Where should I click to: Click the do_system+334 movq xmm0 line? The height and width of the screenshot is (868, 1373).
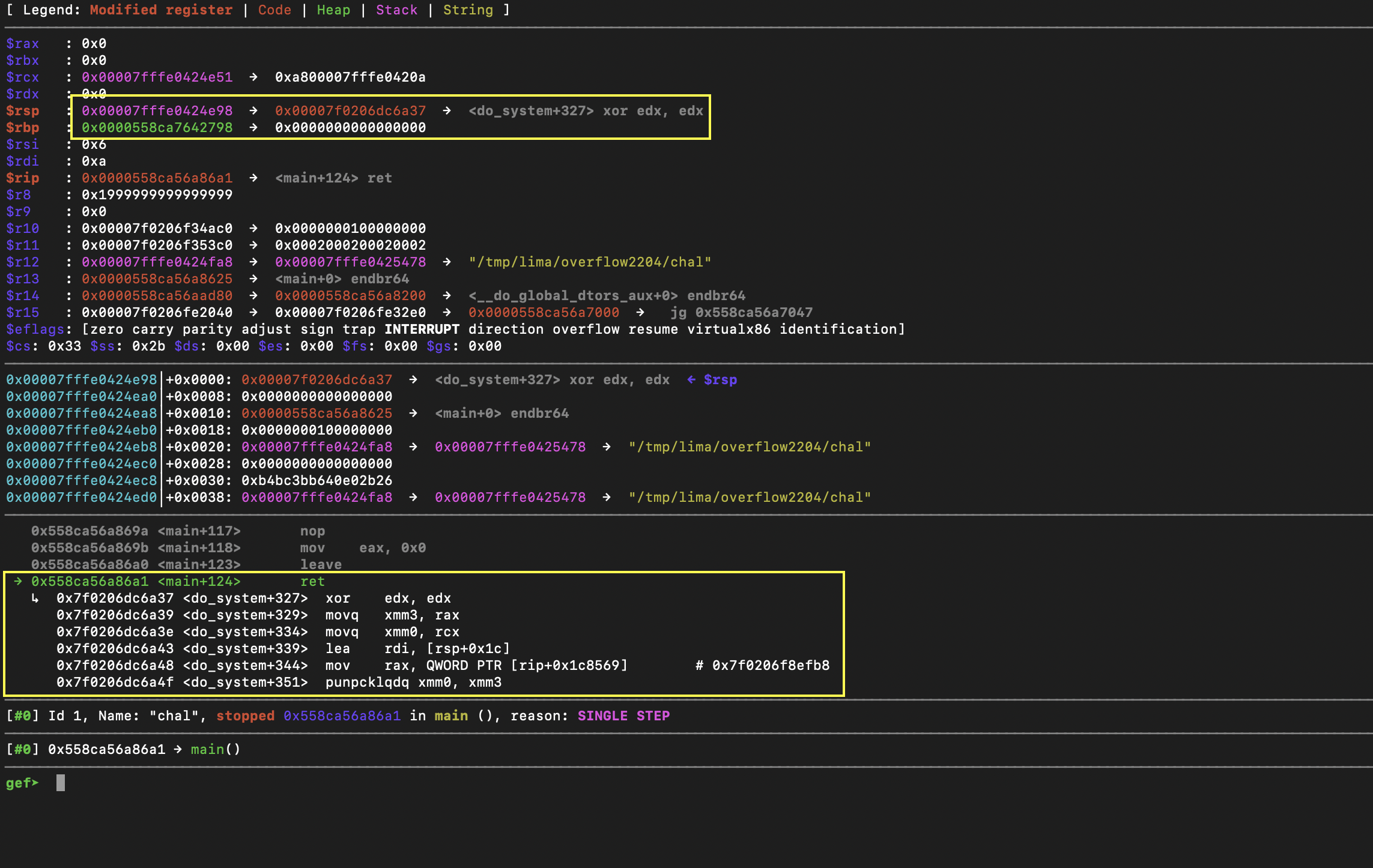(258, 632)
